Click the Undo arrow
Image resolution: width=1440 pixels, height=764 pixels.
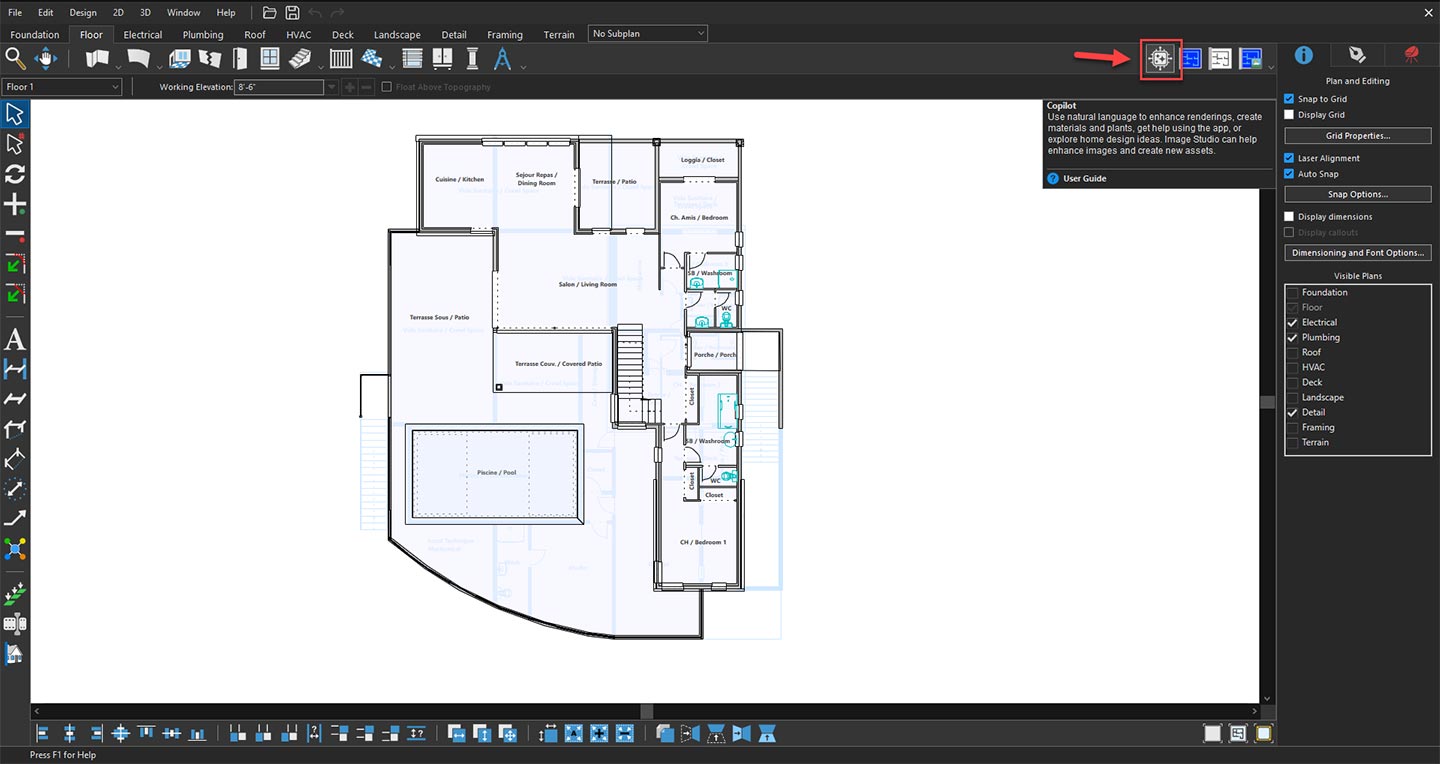pos(316,12)
